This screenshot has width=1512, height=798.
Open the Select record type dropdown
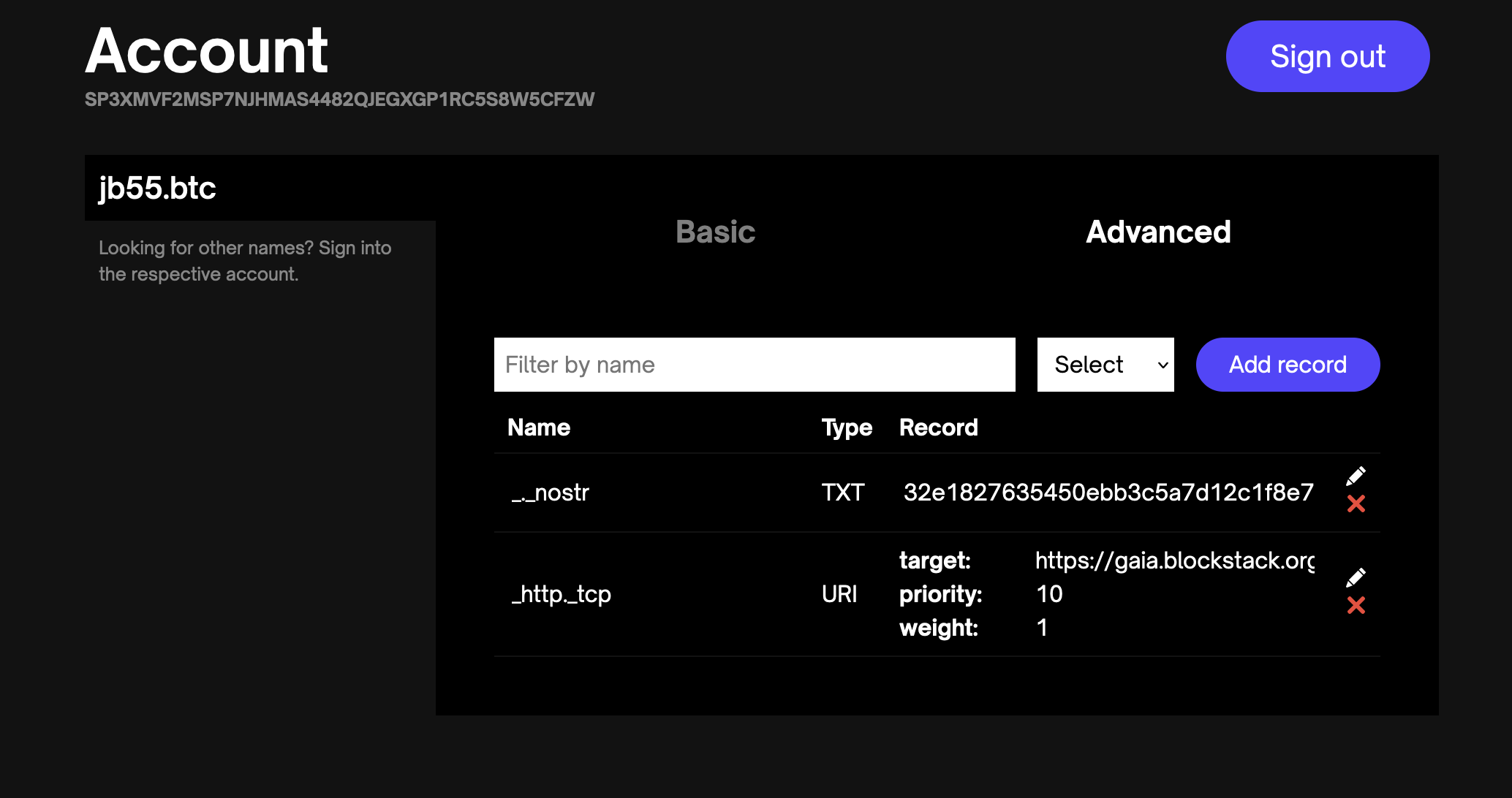(1105, 365)
